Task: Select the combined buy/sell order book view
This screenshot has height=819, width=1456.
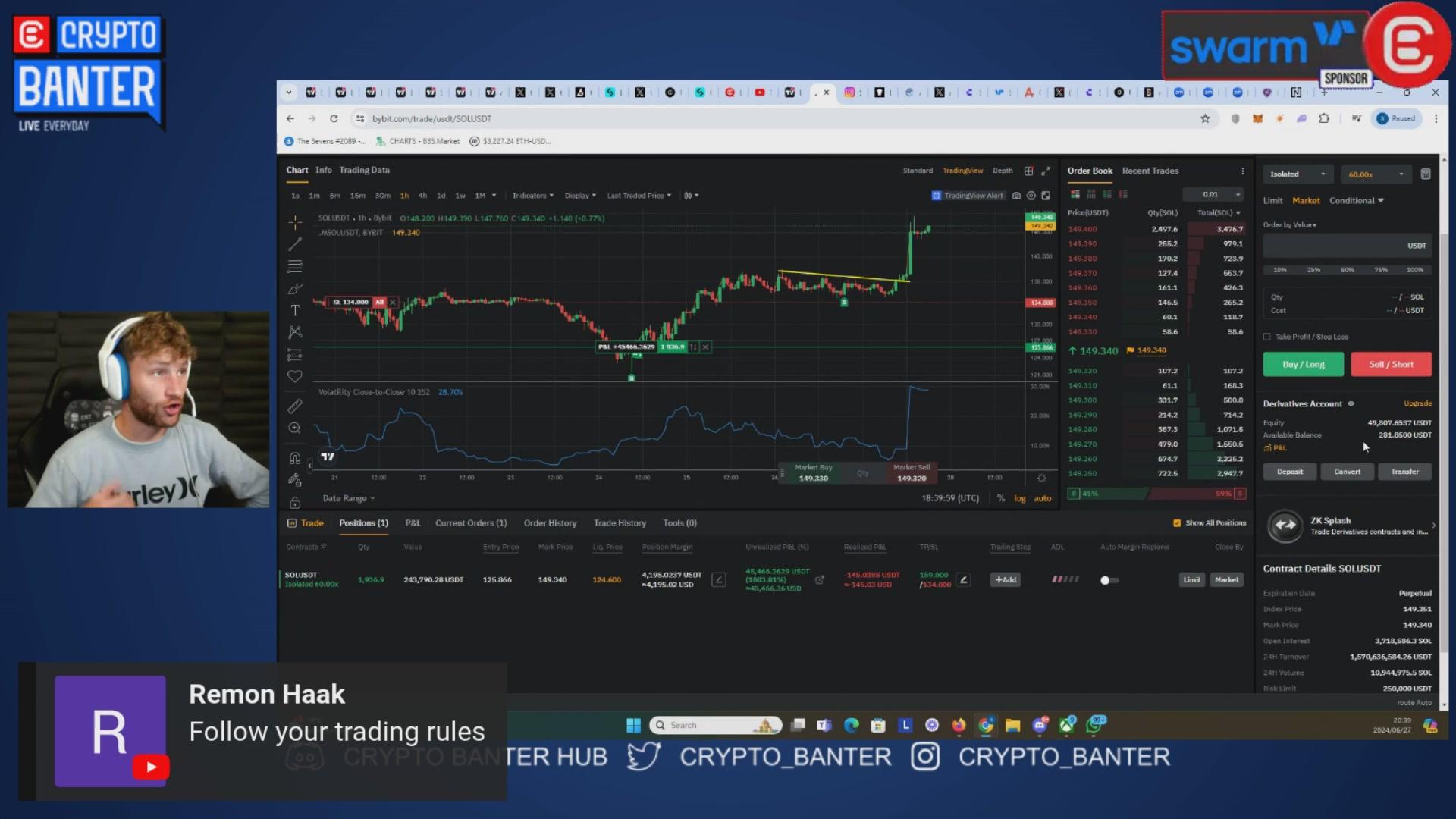Action: (x=1075, y=194)
